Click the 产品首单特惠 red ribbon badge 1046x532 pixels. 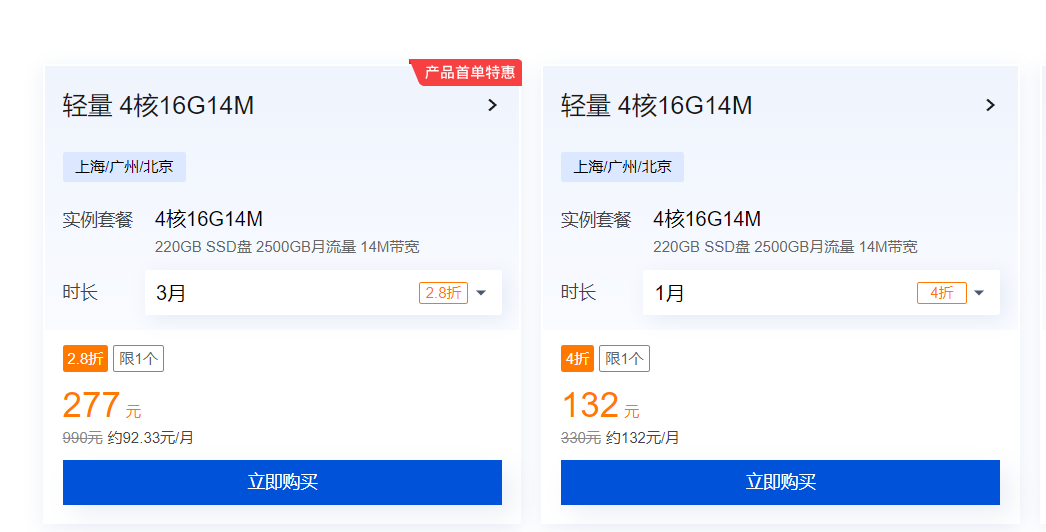[466, 72]
